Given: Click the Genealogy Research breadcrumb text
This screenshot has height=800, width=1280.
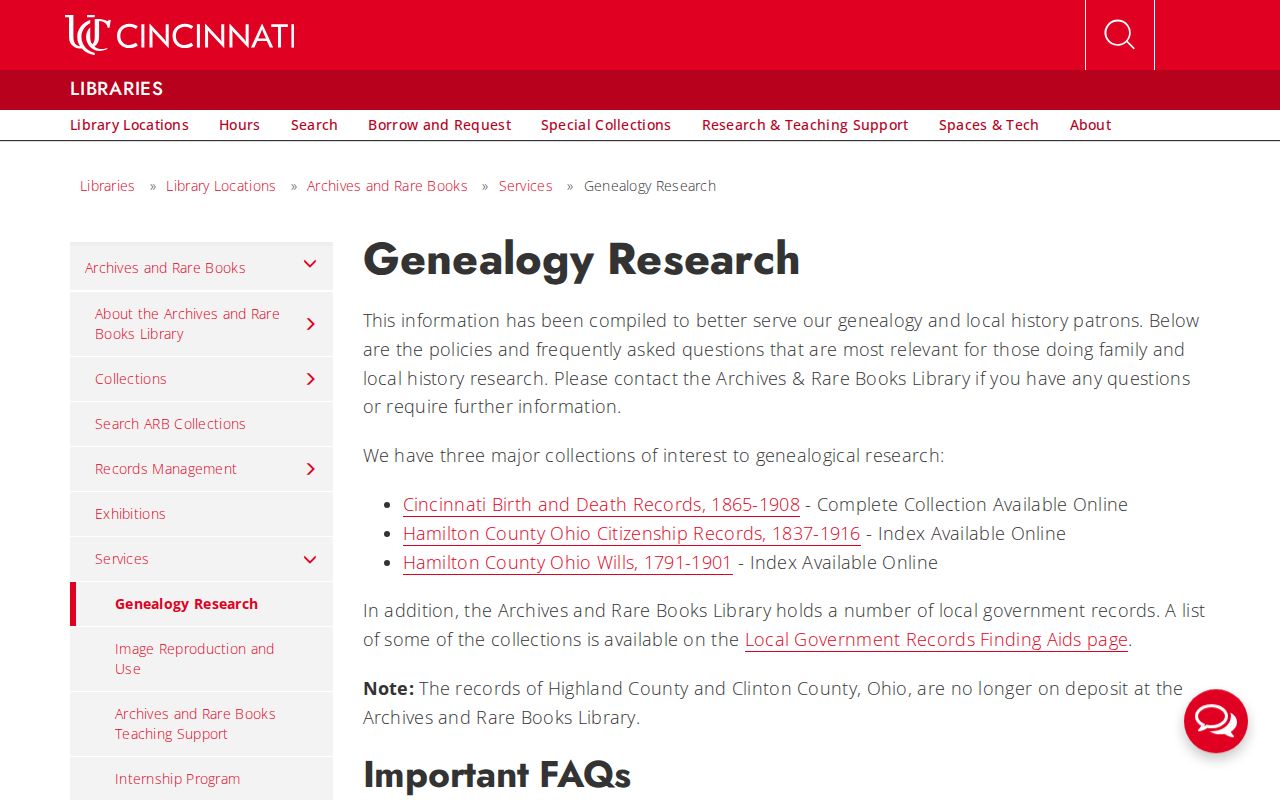Looking at the screenshot, I should point(650,186).
